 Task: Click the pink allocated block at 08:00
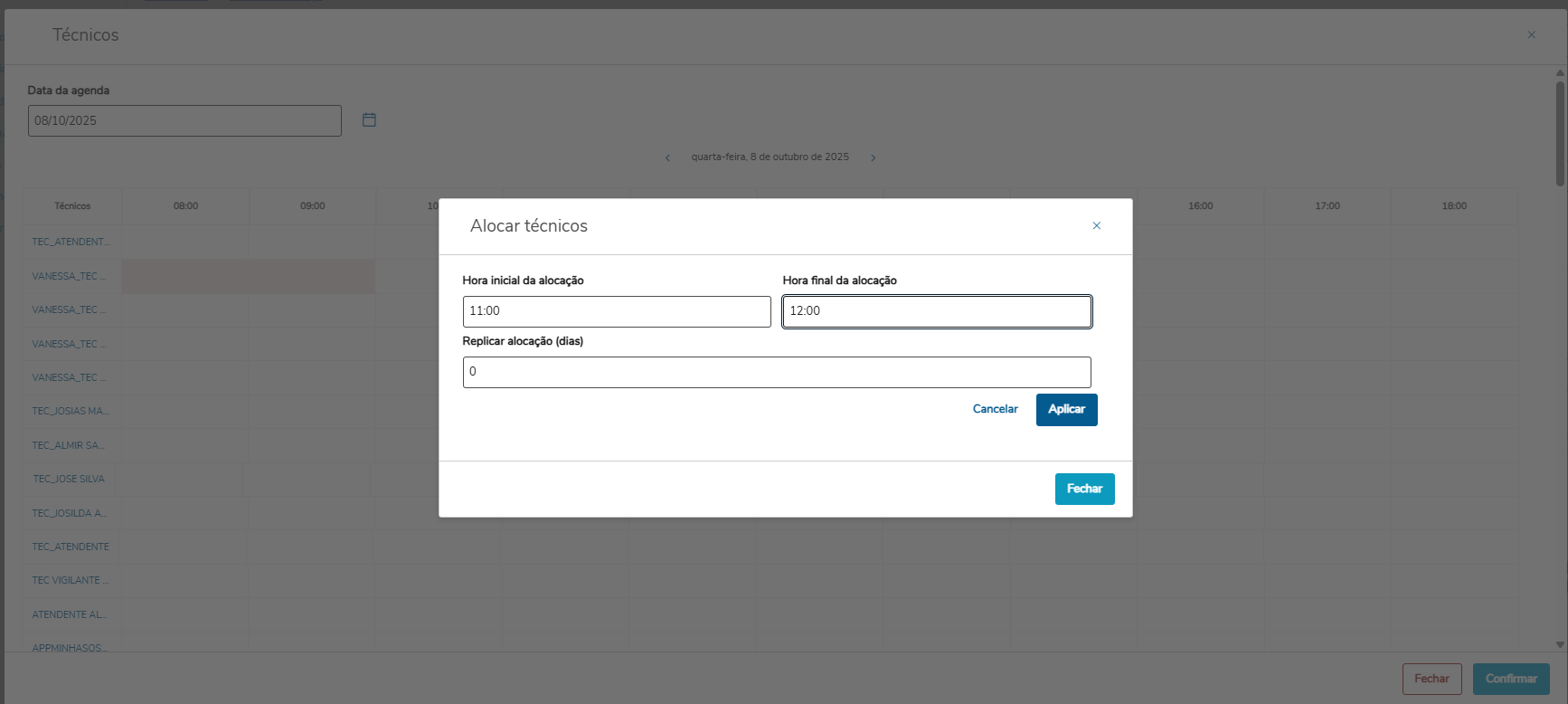pyautogui.click(x=248, y=276)
